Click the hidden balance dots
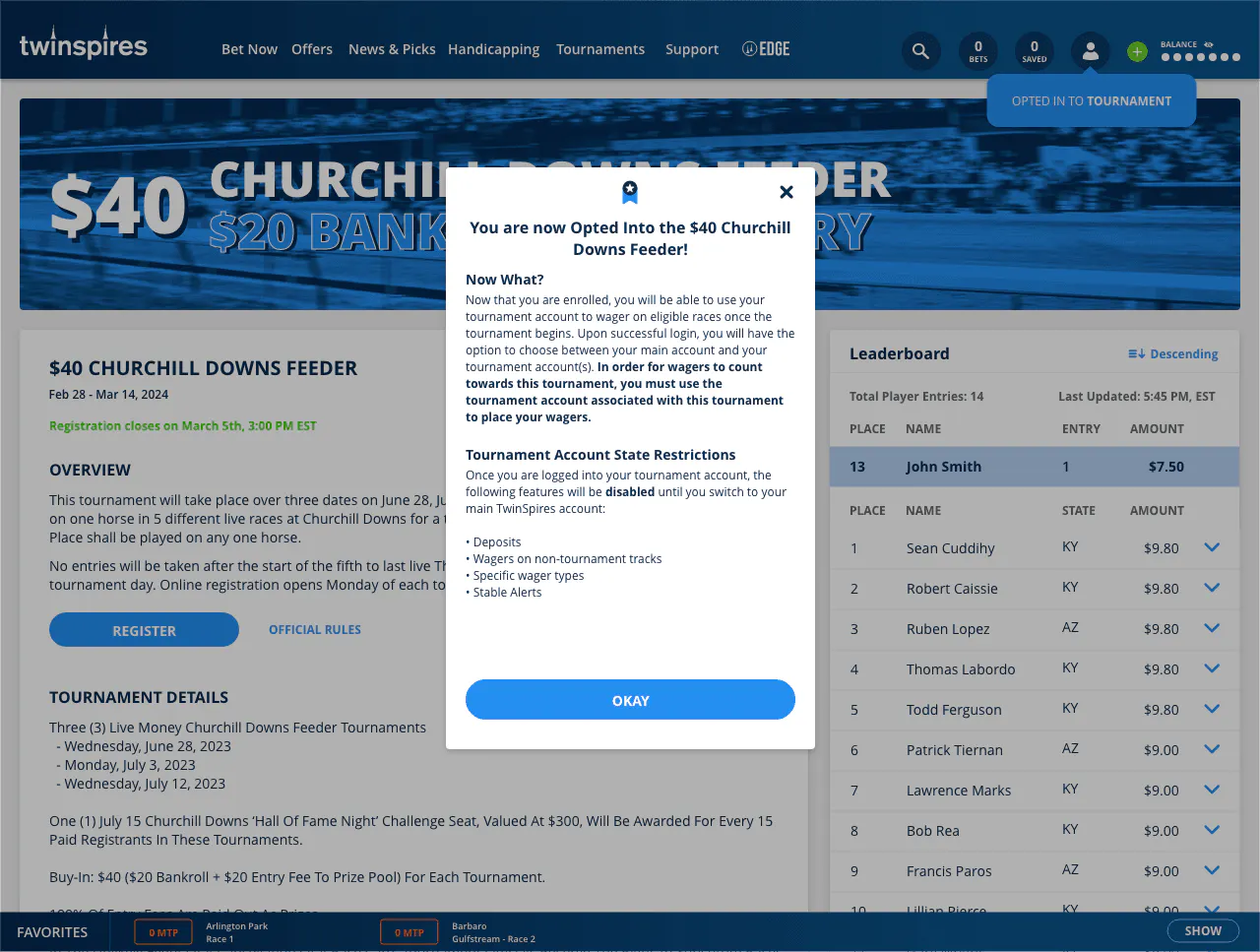The image size is (1260, 952). click(x=1200, y=57)
